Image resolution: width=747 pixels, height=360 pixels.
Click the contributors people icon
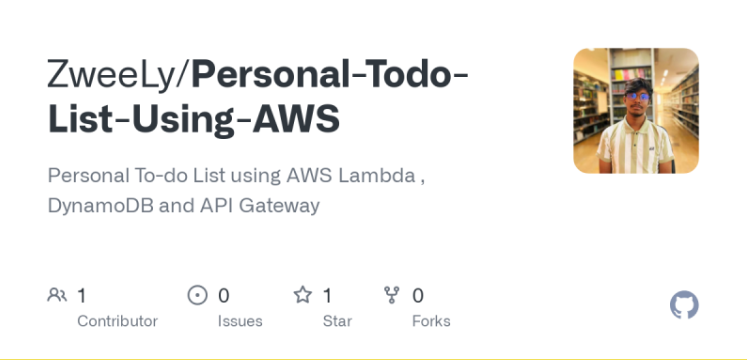point(57,295)
